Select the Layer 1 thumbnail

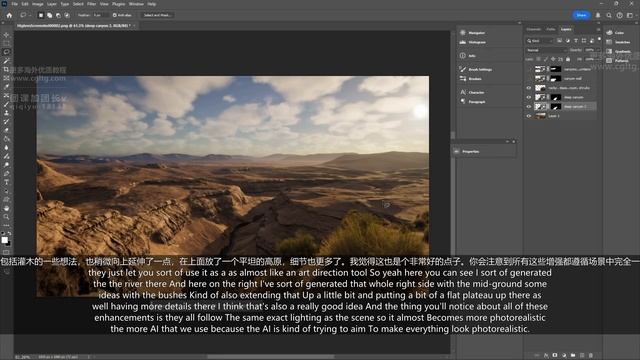click(540, 116)
